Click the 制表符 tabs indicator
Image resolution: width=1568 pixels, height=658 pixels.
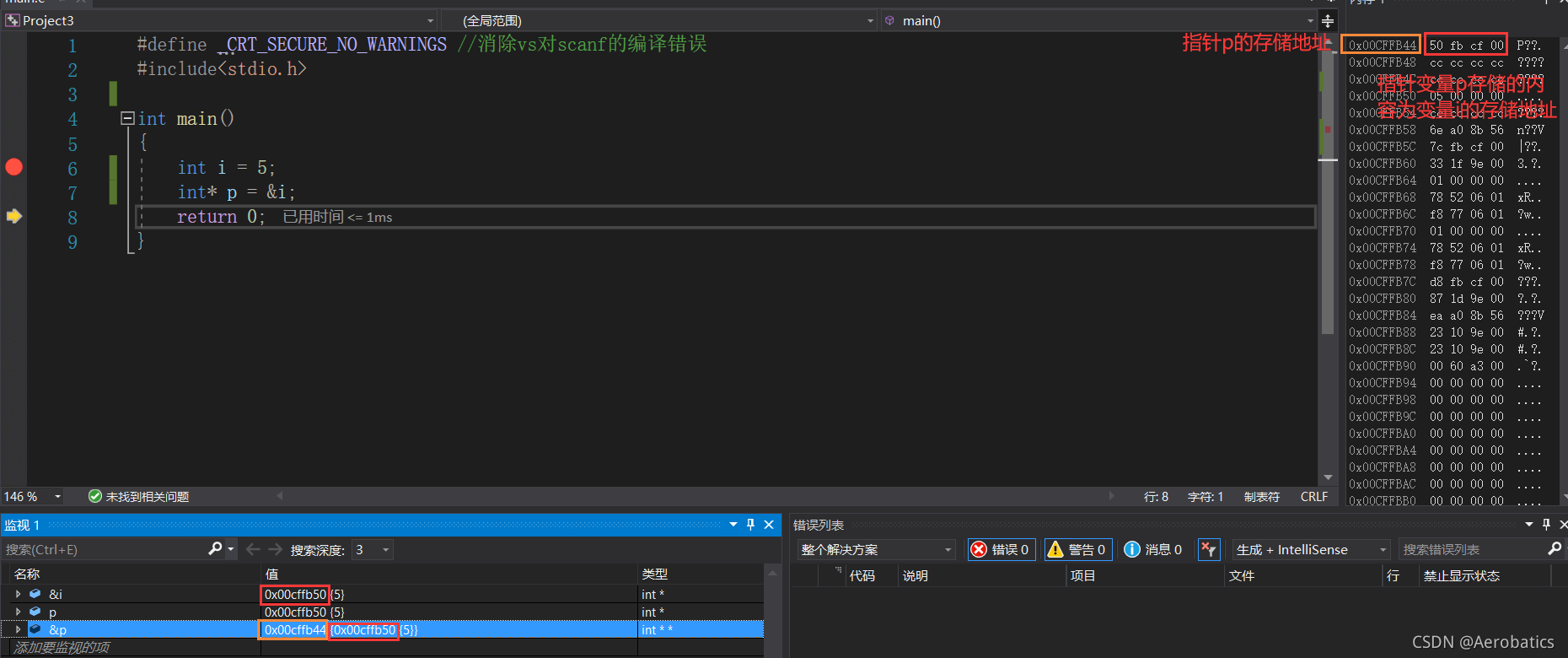tap(1261, 497)
